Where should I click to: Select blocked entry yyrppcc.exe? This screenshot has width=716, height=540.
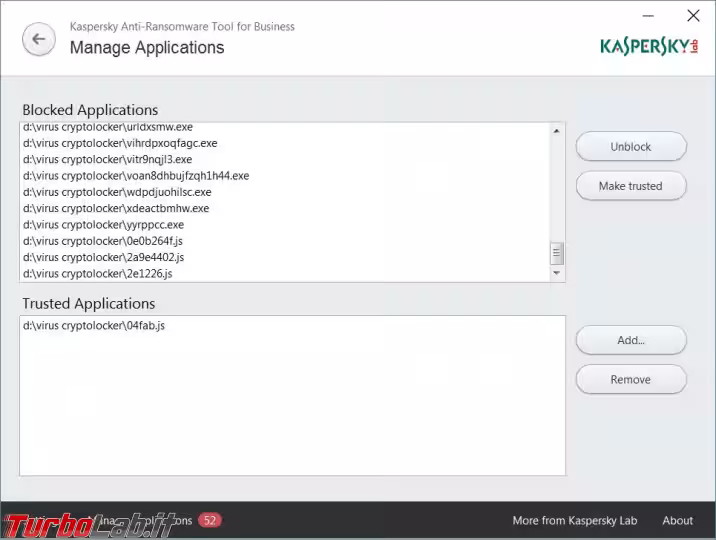tap(285, 225)
